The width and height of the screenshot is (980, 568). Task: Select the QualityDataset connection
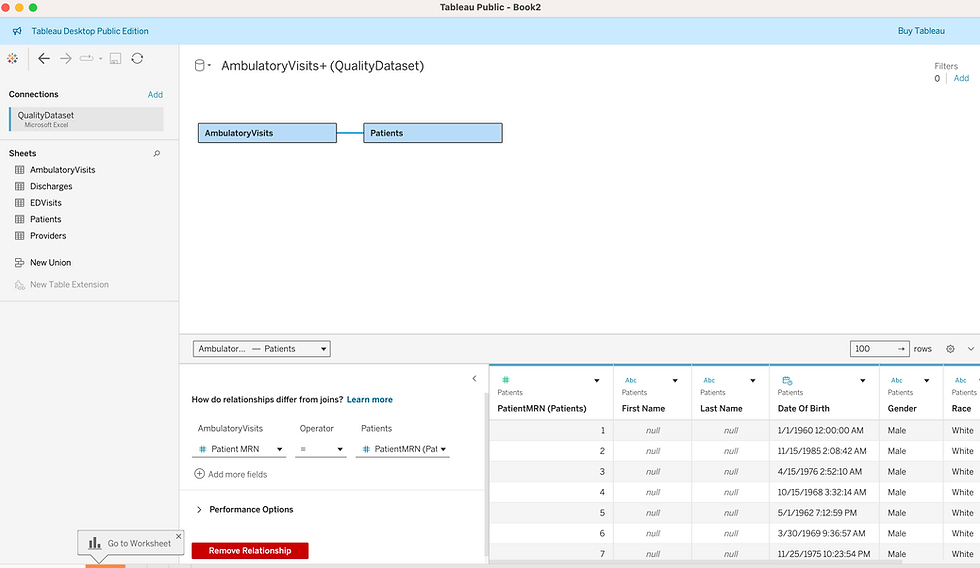(87, 119)
